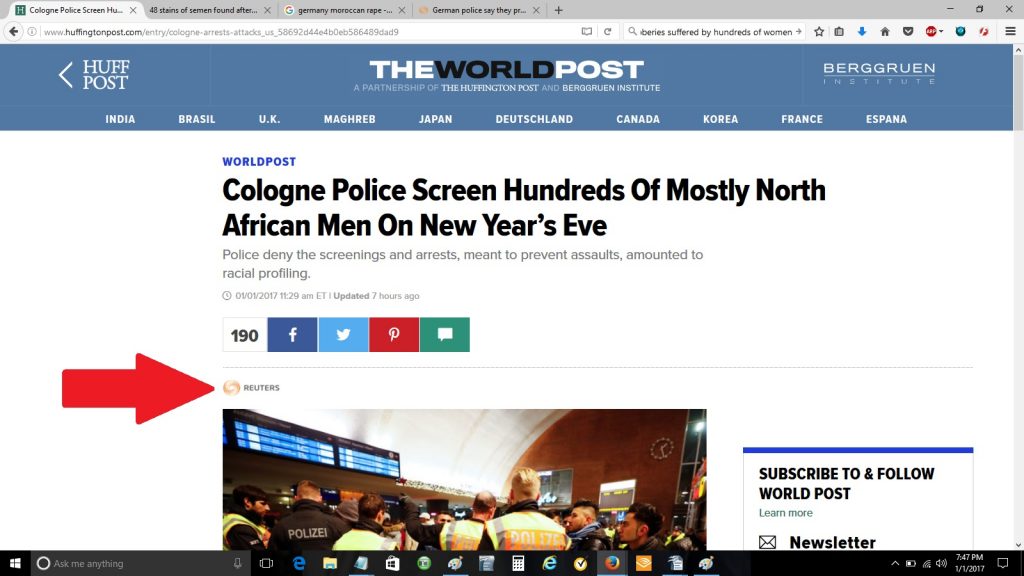Click the 'Learn more' link
1024x576 pixels.
(x=786, y=513)
